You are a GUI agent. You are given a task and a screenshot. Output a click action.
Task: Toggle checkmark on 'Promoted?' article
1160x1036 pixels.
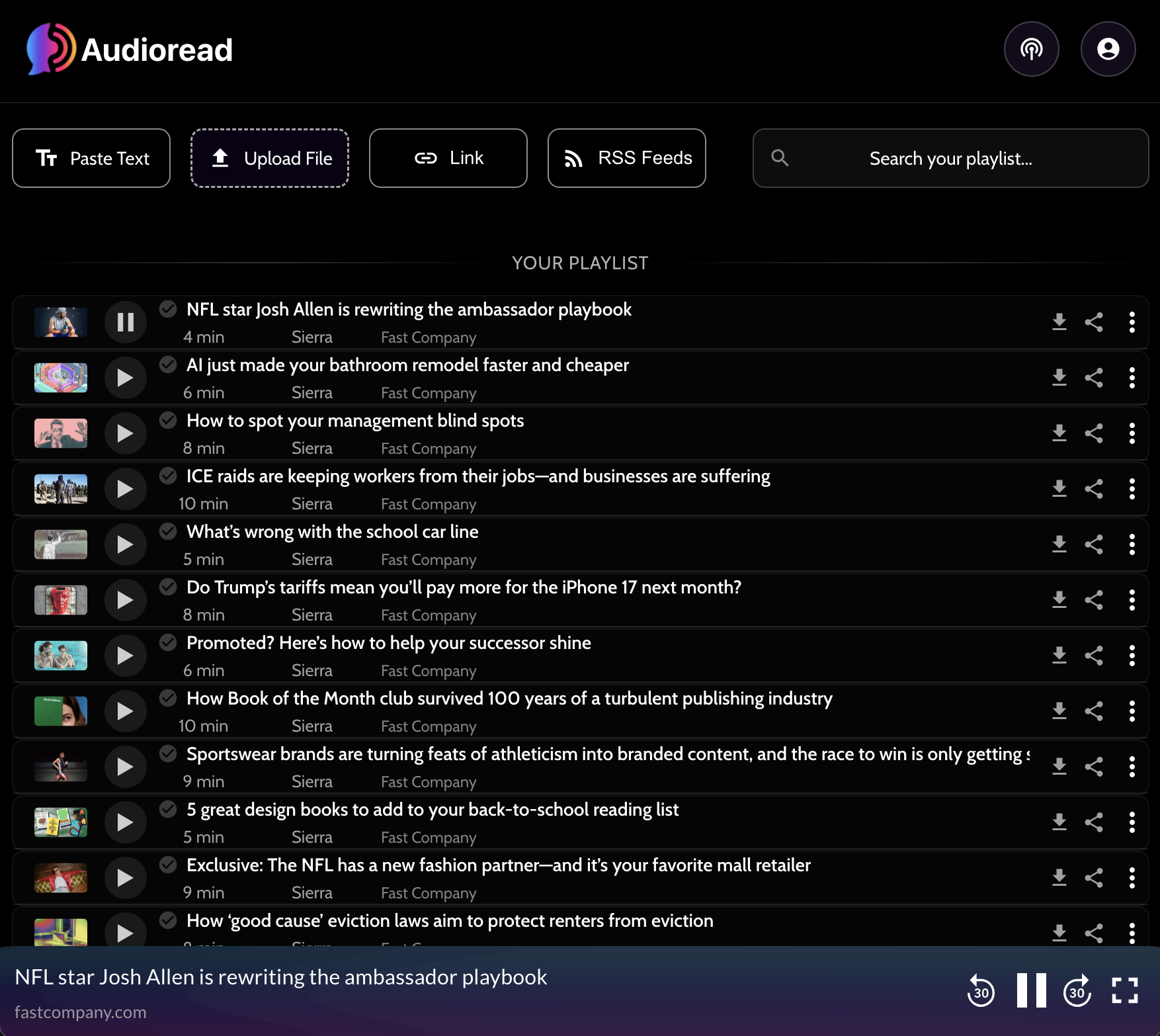pyautogui.click(x=168, y=642)
